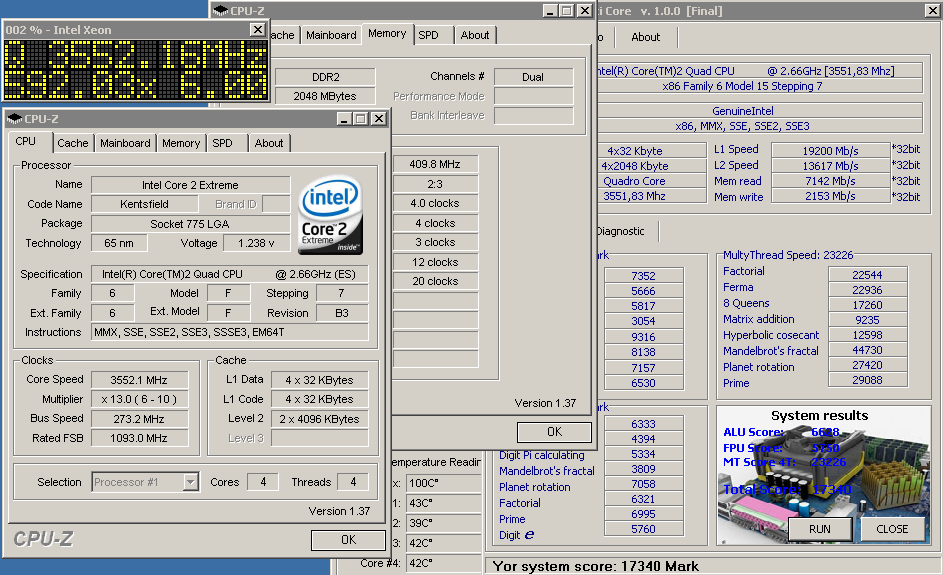Click the Factorial 22544 multithread score
This screenshot has width=943, height=575.
click(867, 275)
